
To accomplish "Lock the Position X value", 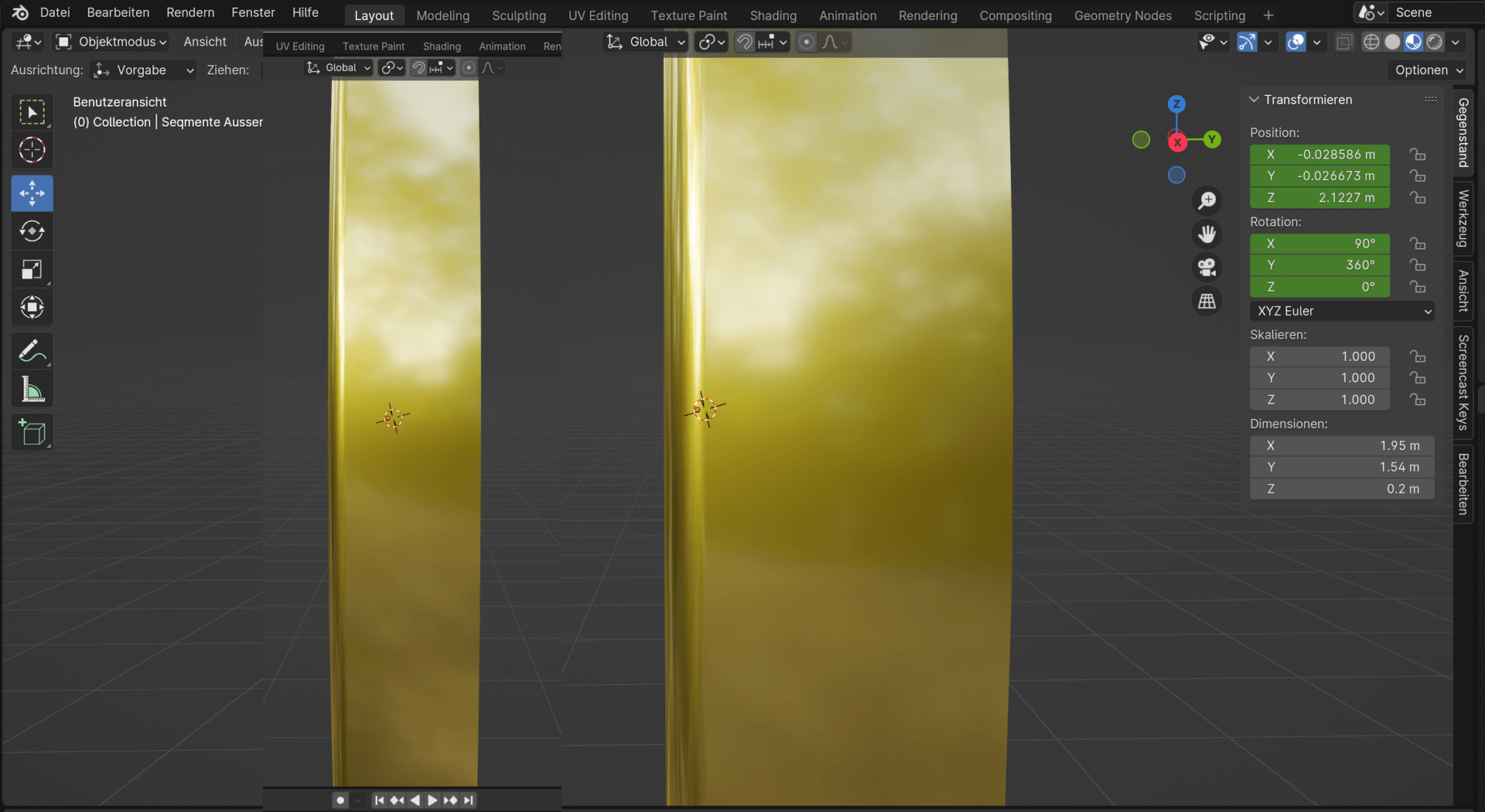I will [x=1417, y=155].
